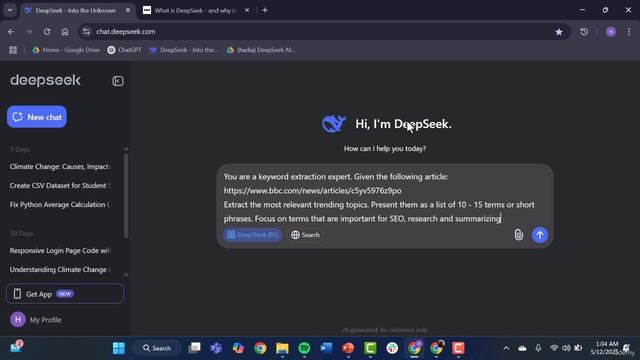
Task: Open Home - Google Drive bookmark
Action: tap(66, 50)
